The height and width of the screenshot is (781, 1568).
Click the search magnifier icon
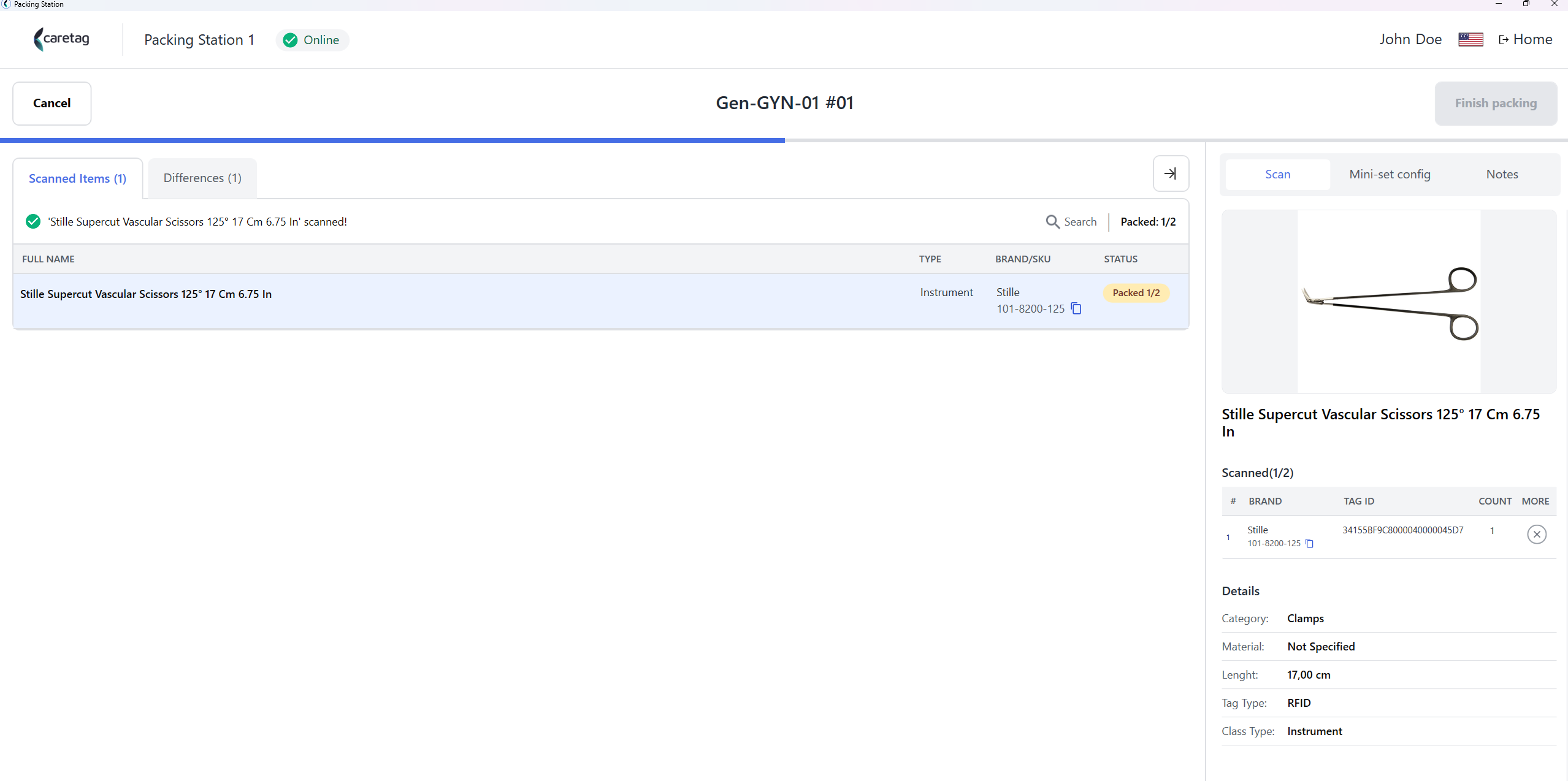click(1052, 222)
